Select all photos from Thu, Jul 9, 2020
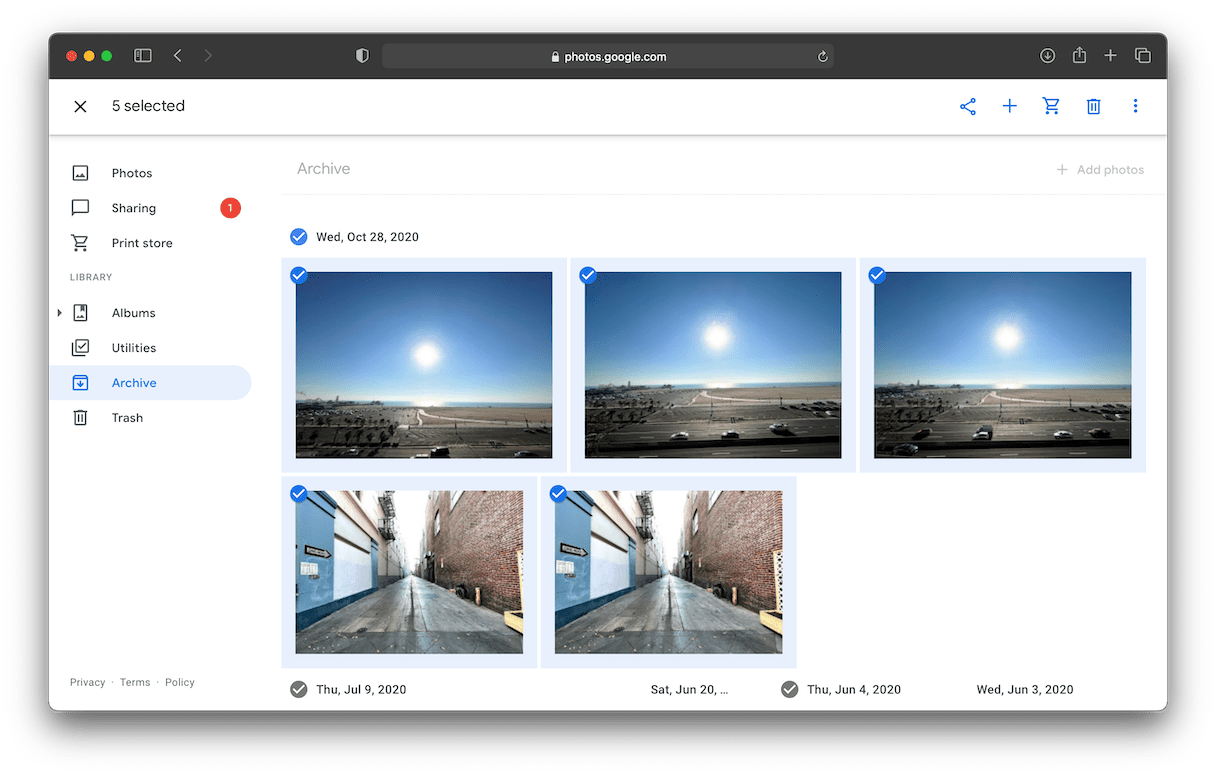The image size is (1216, 775). (x=298, y=689)
